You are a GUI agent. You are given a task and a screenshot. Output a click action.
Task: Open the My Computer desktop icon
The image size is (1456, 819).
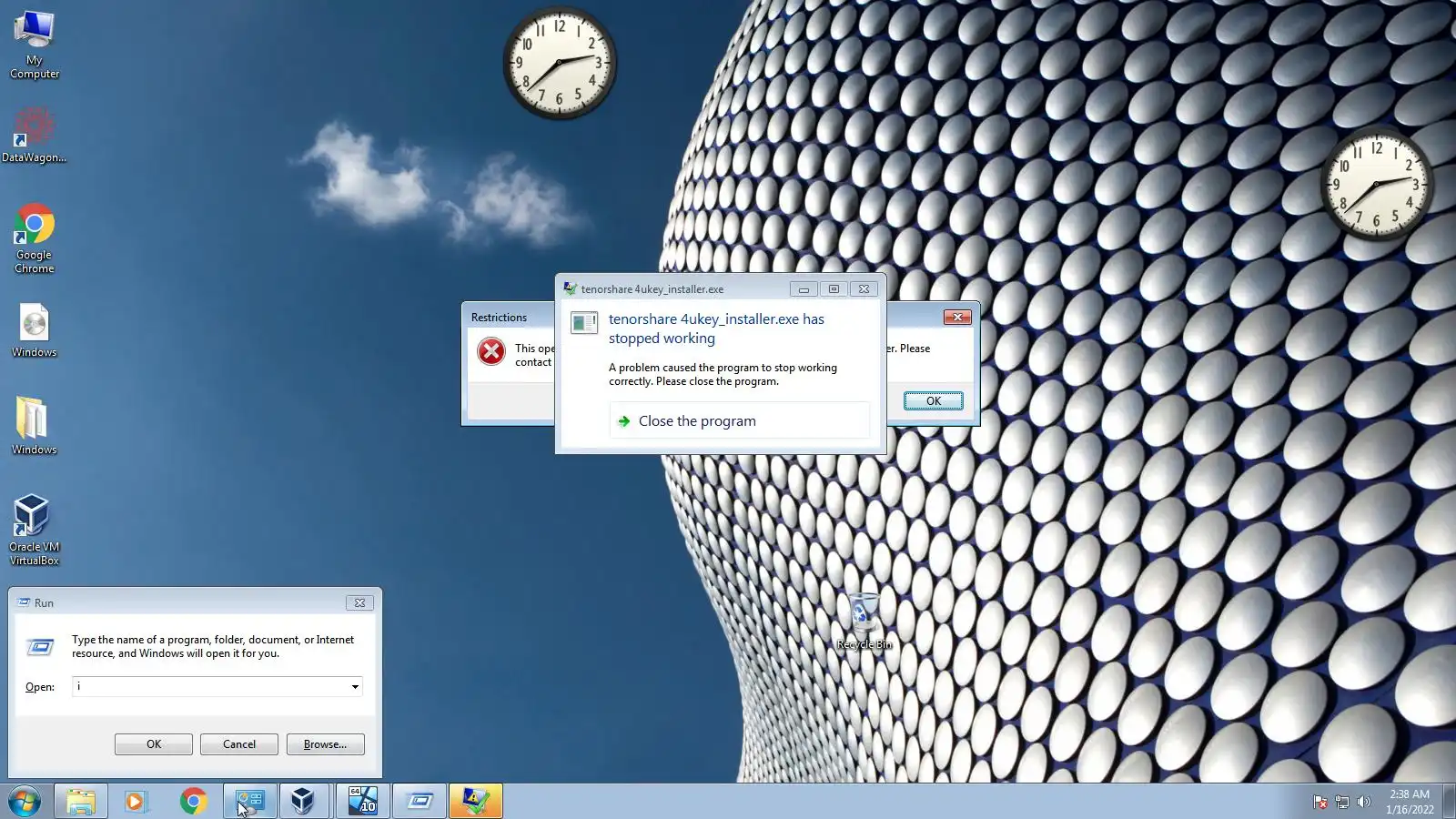point(35,45)
